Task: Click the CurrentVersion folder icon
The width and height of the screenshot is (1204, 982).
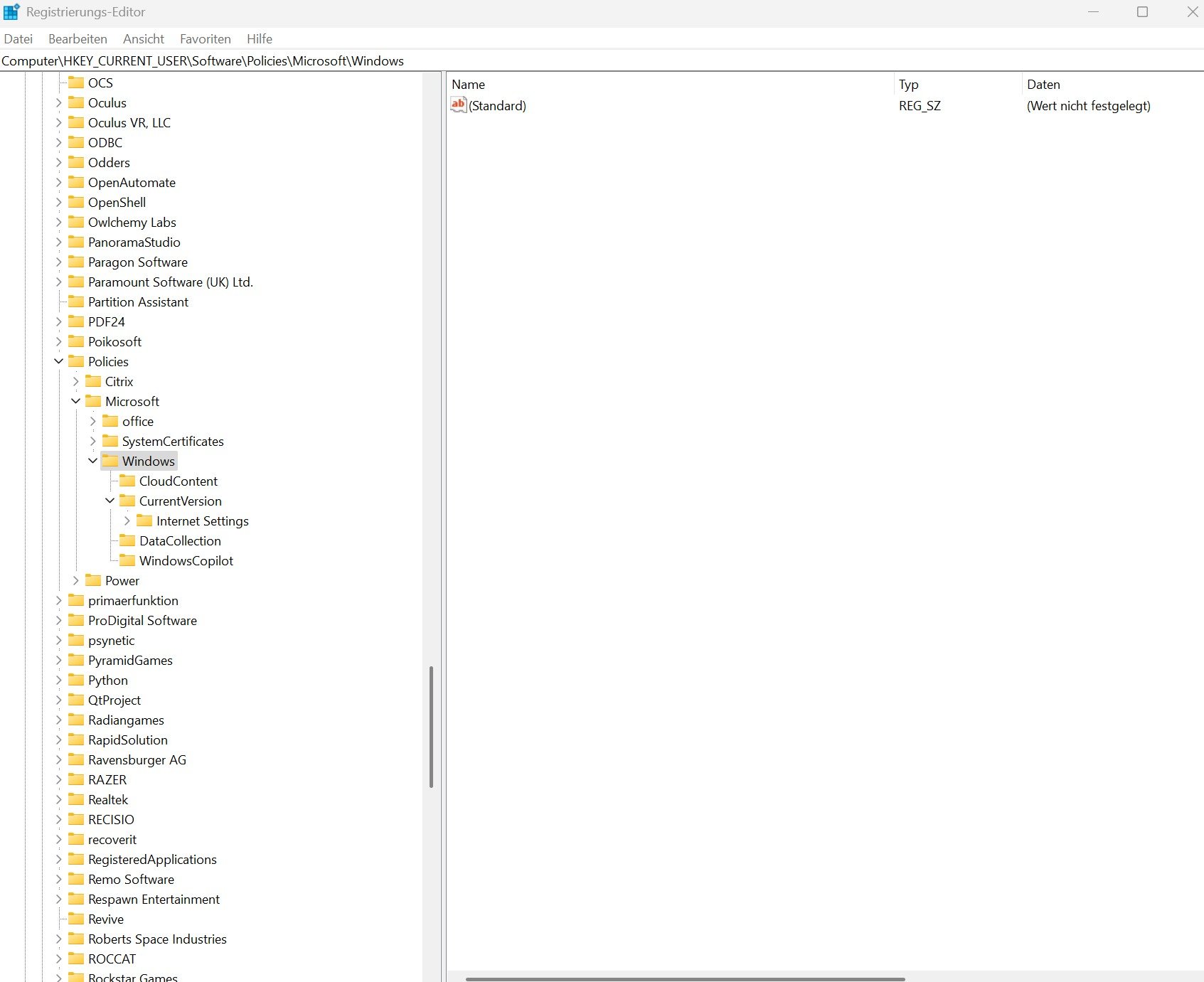Action: tap(127, 501)
